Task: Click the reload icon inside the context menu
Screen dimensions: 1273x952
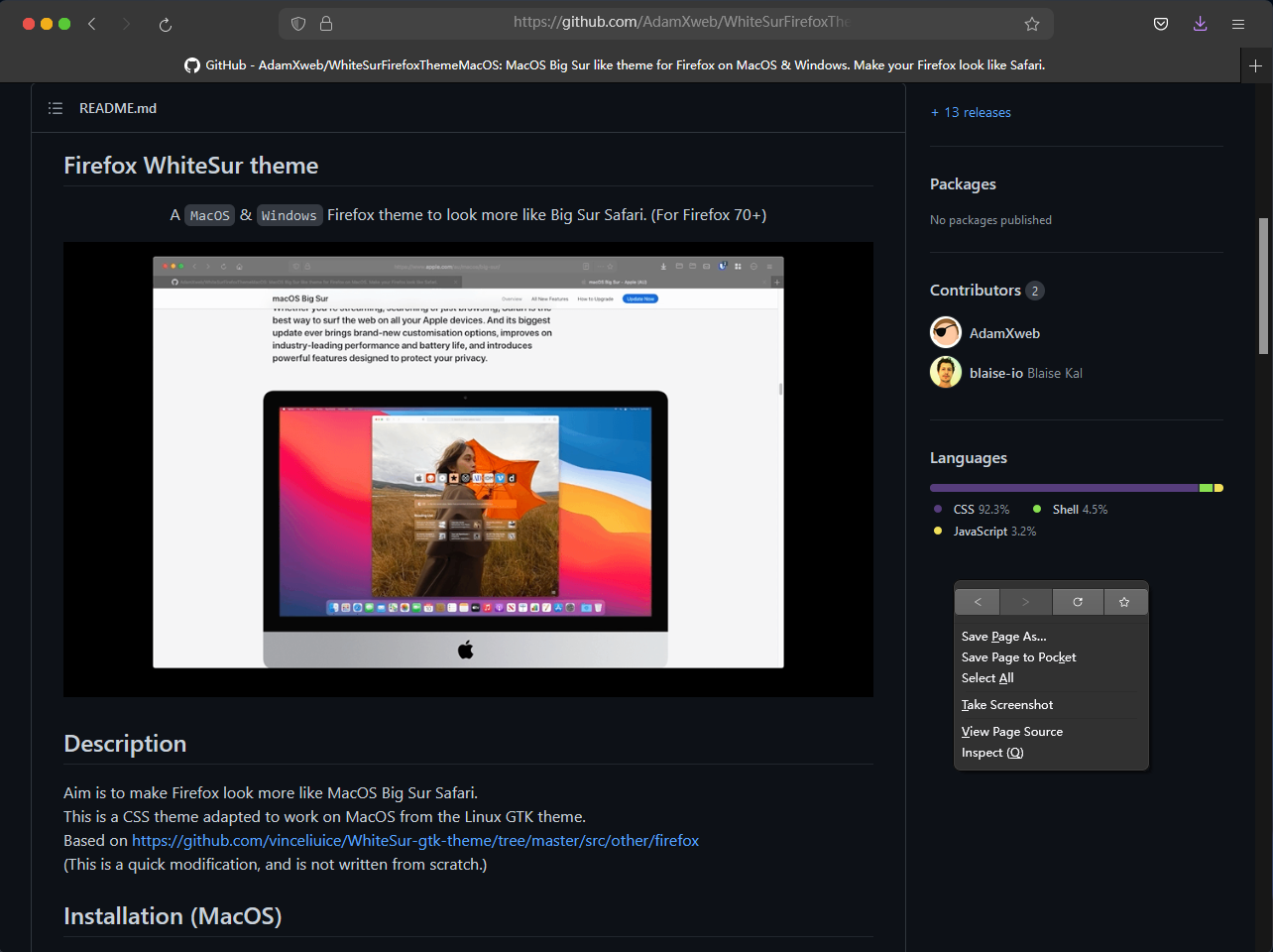Action: pos(1077,601)
